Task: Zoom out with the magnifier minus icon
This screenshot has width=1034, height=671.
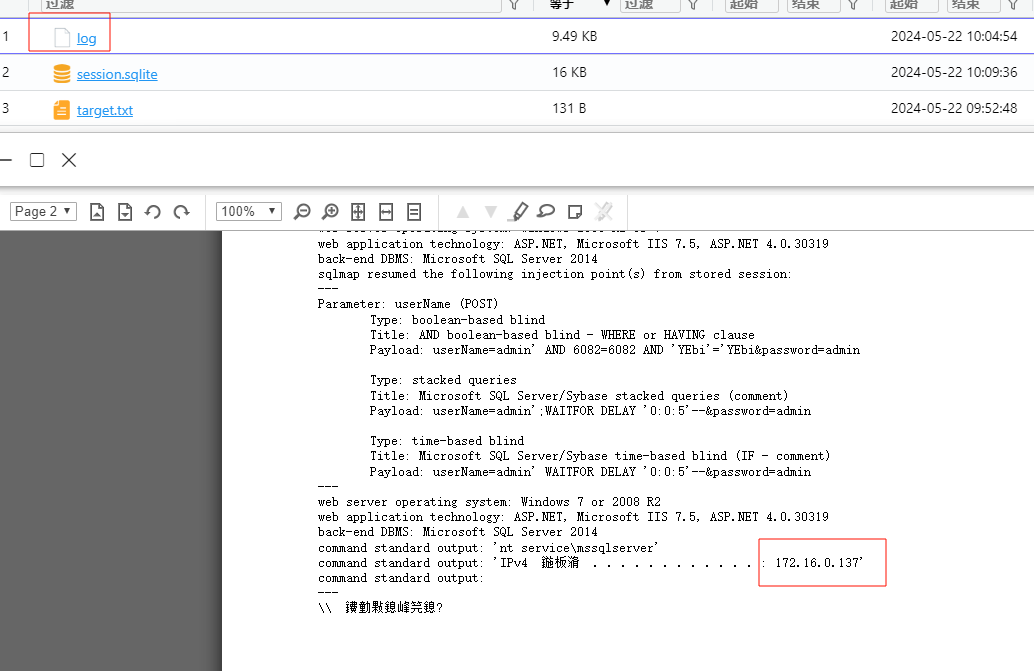Action: coord(302,212)
